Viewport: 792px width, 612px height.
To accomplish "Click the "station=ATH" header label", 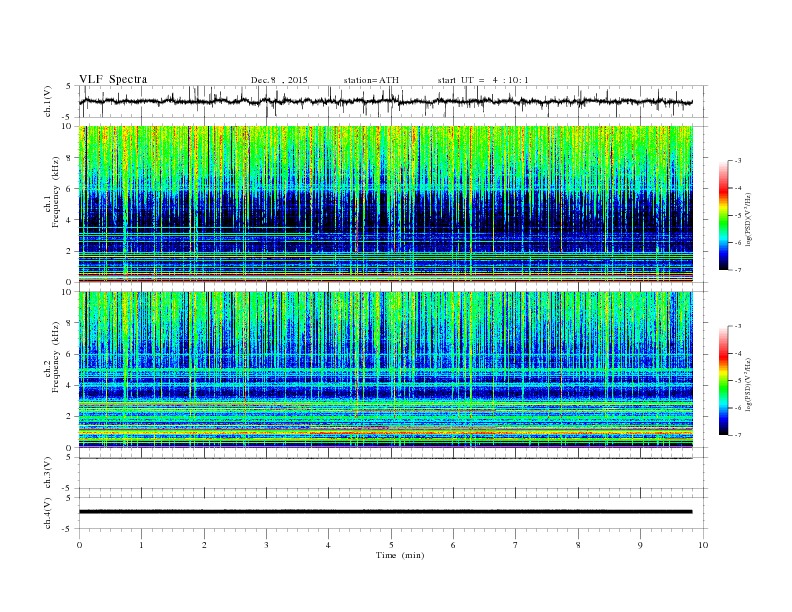I will pyautogui.click(x=371, y=80).
